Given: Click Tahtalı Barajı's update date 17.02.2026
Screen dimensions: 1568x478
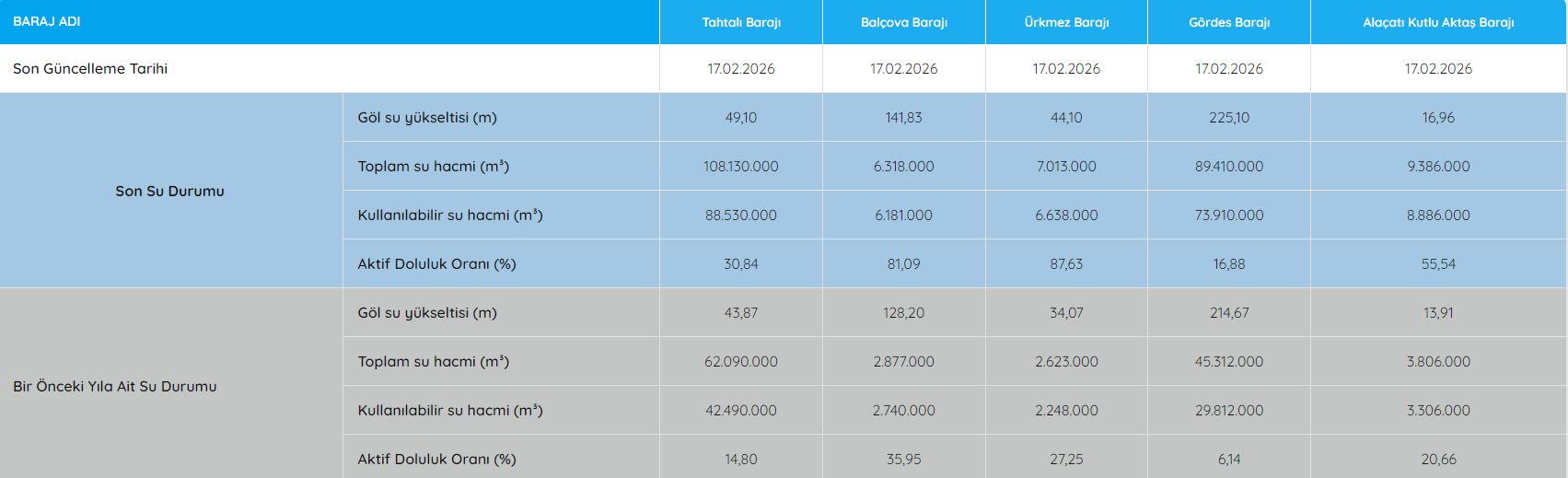Looking at the screenshot, I should coord(741,69).
